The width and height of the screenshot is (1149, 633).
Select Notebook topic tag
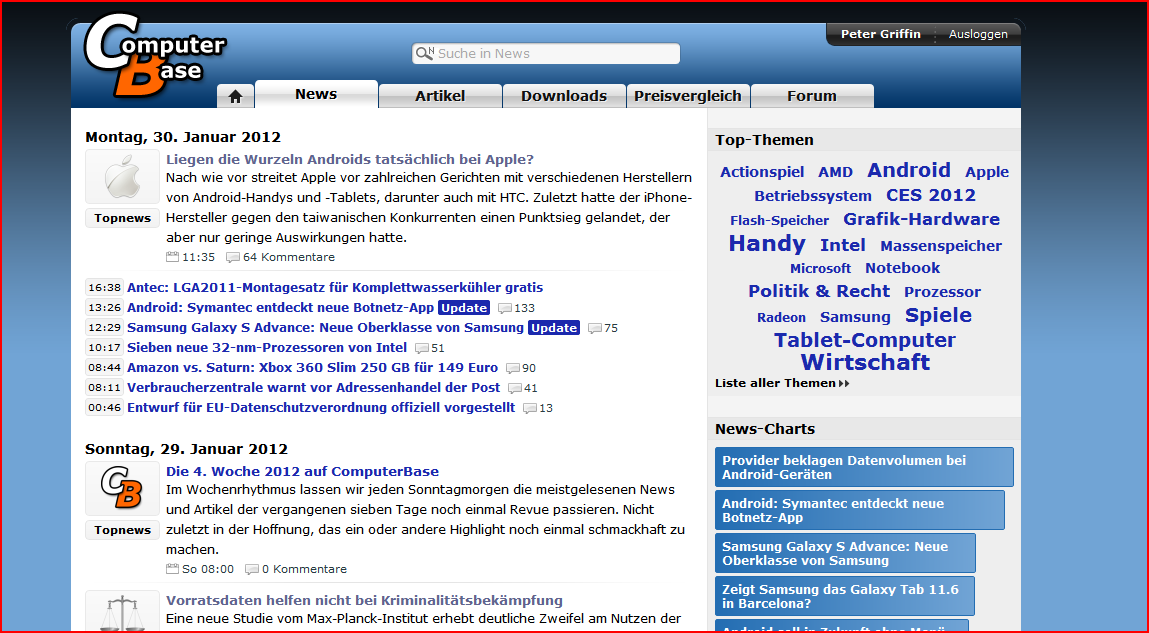pos(902,268)
